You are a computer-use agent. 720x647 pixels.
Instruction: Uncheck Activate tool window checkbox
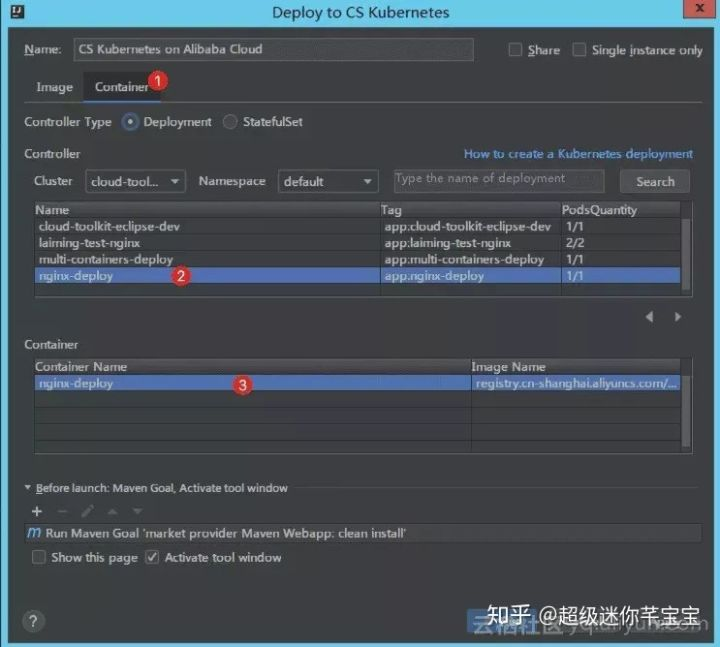tap(152, 557)
